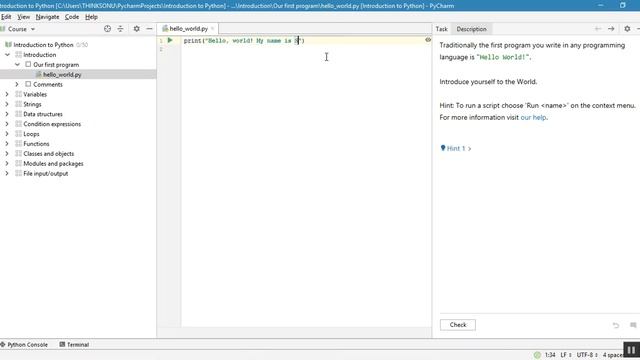Click the Hint 1 lightbulb icon
The image size is (640, 360).
click(x=443, y=148)
